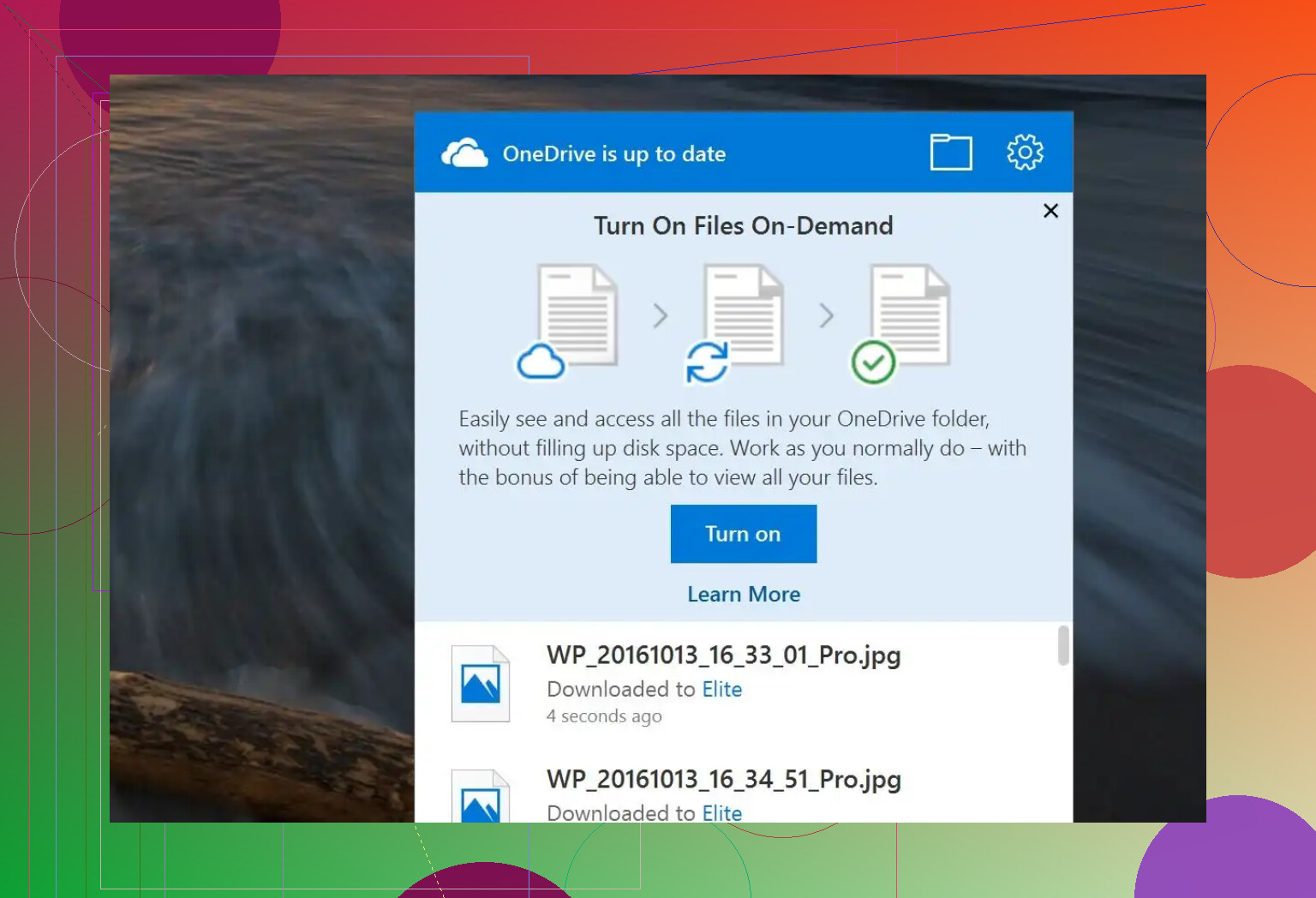1316x898 pixels.
Task: Click the Turn on button
Action: tap(744, 534)
